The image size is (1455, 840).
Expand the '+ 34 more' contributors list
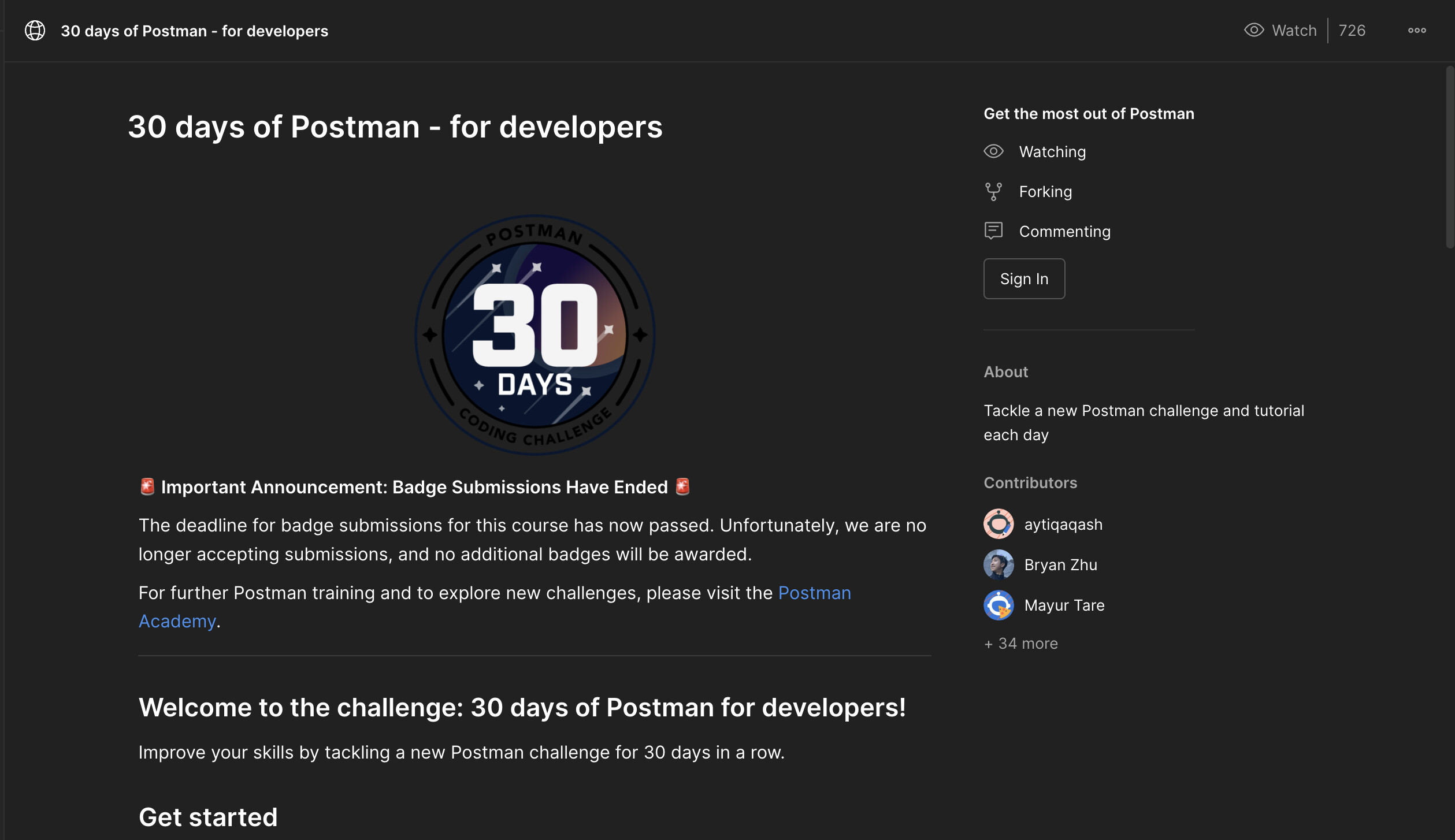(x=1020, y=644)
